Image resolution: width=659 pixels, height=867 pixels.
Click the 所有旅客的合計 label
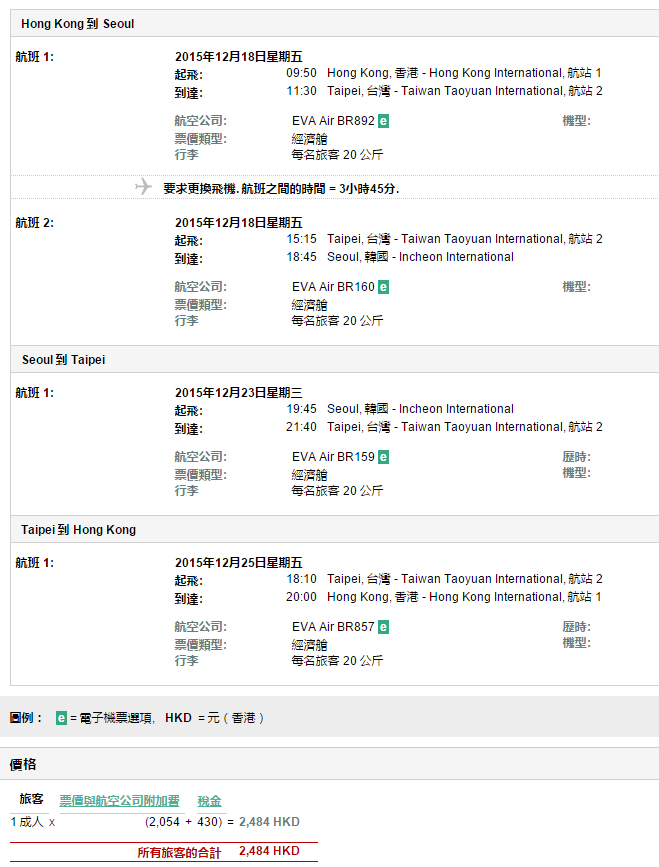(178, 852)
